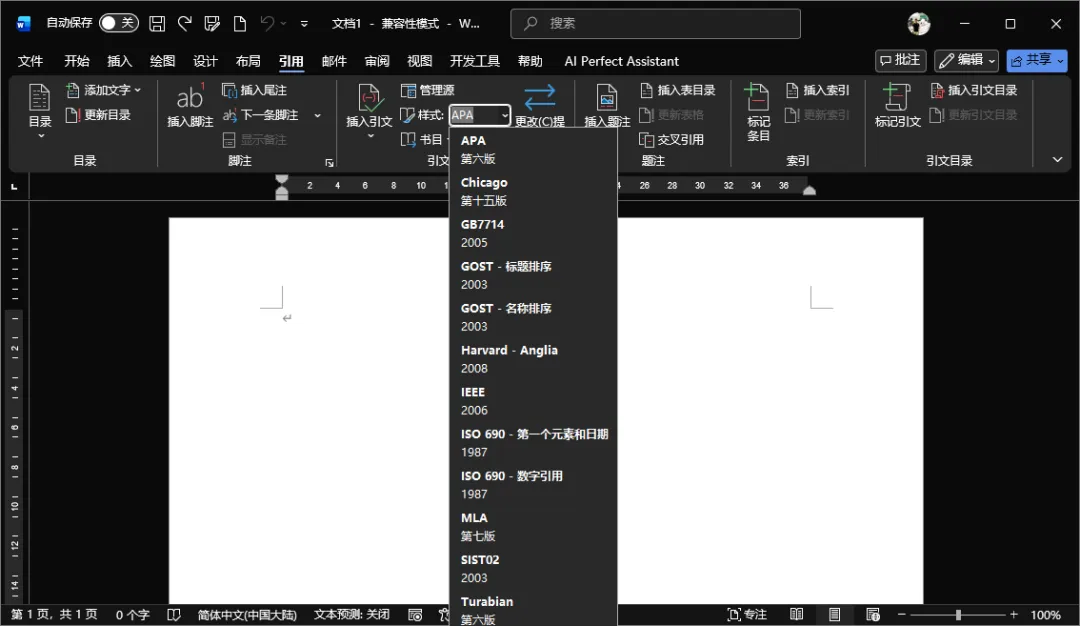This screenshot has height=626, width=1080.
Task: Click the Save icon in title bar
Action: [157, 23]
